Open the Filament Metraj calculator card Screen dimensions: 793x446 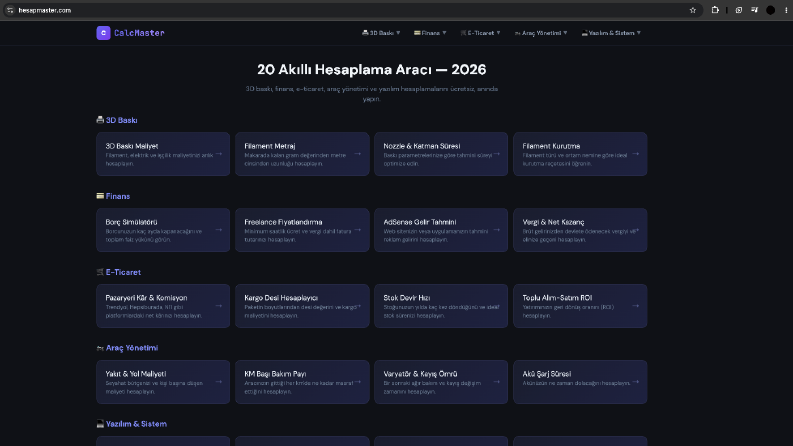point(302,154)
